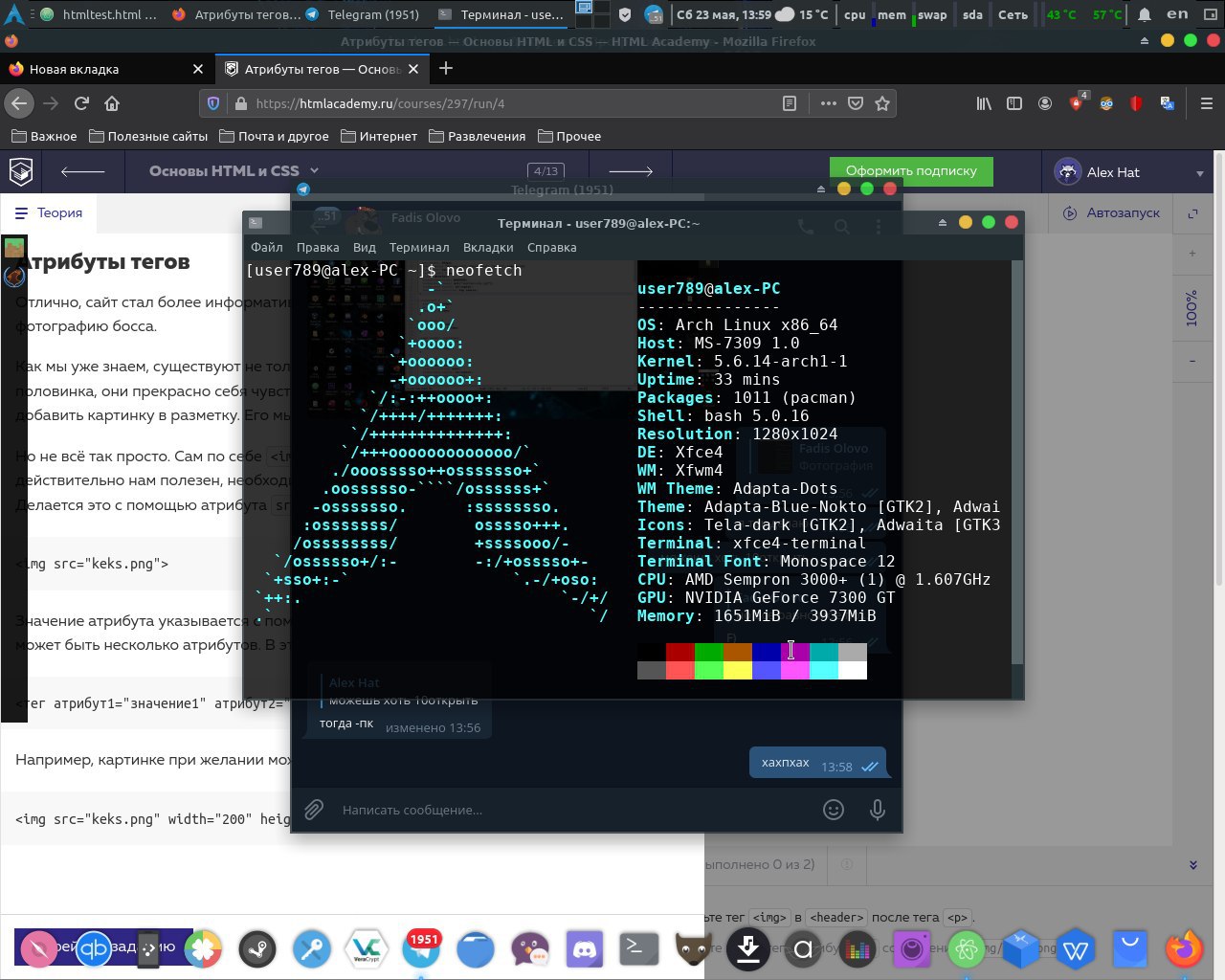Open 'Почта и другое' bookmarks folder
Viewport: 1225px width, 980px height.
(x=274, y=136)
